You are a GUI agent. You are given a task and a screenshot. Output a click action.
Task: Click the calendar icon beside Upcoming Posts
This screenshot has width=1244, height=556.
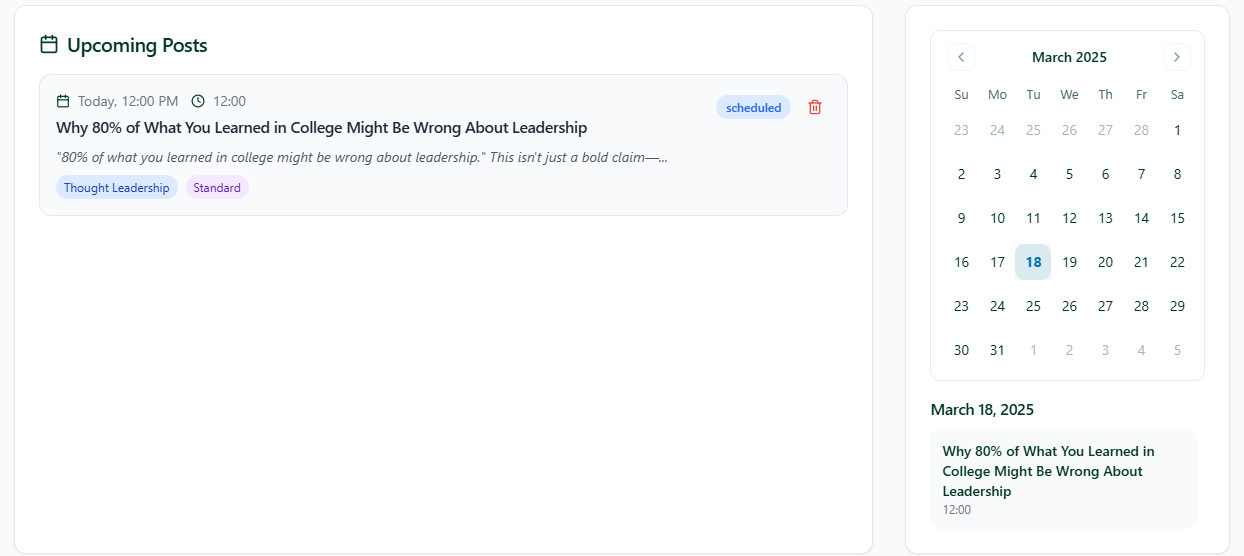click(x=49, y=45)
